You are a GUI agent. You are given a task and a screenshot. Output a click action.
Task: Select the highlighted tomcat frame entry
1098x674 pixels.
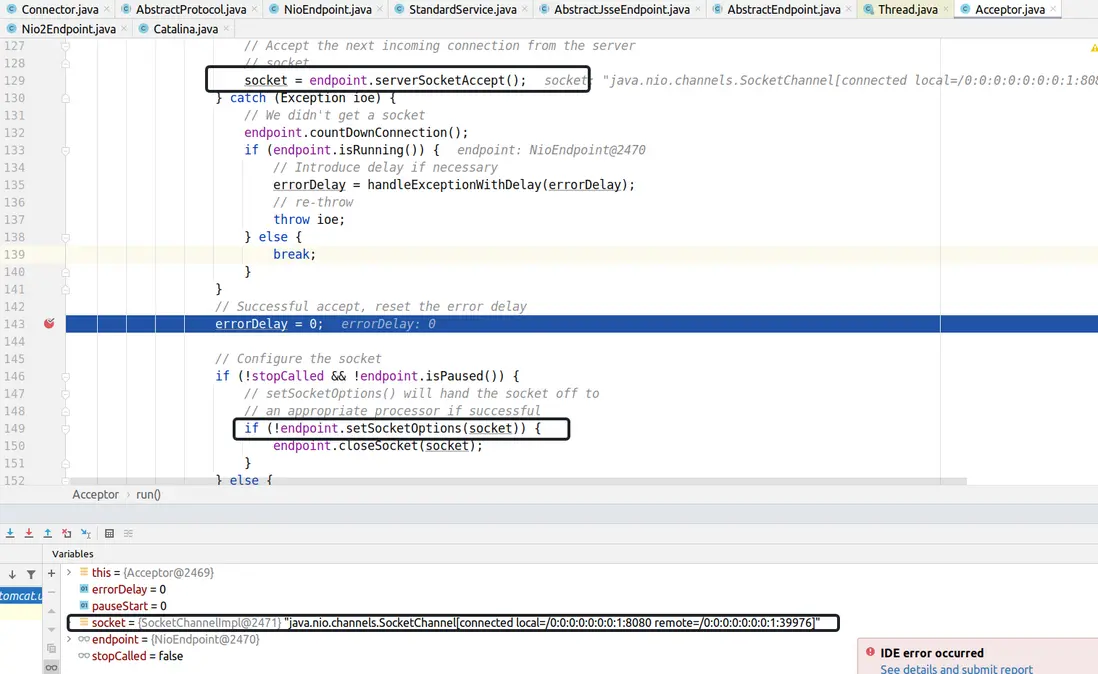coord(21,596)
